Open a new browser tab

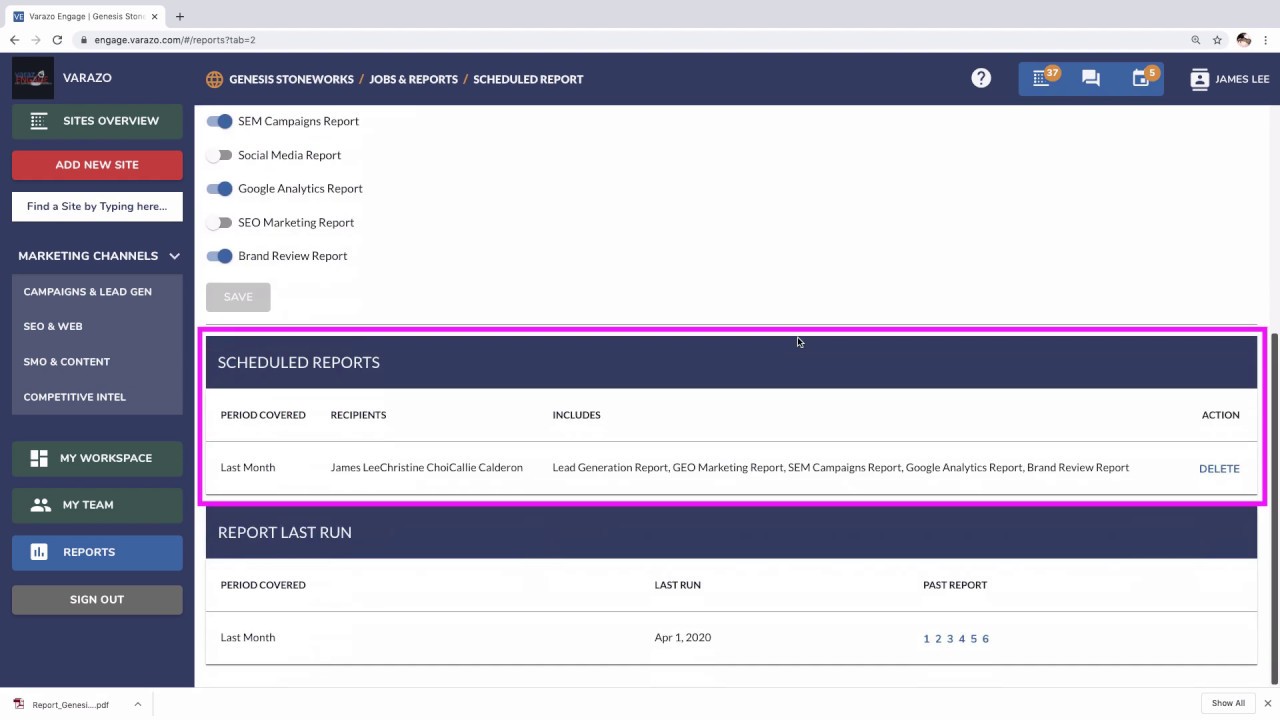click(x=180, y=16)
